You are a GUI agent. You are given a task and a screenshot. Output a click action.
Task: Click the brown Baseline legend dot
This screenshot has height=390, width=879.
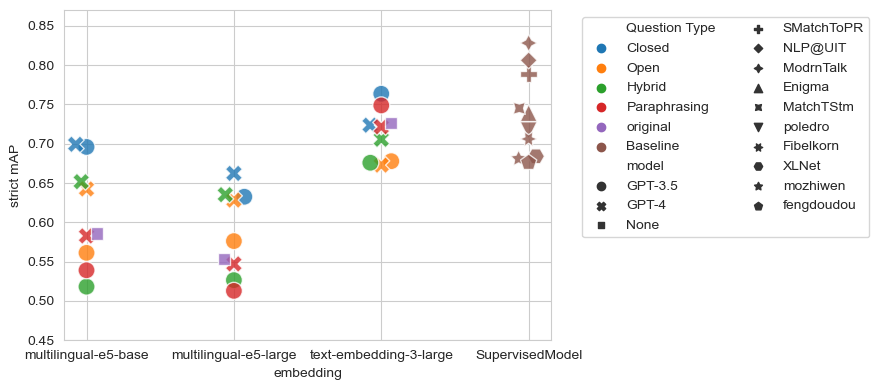[x=602, y=146]
